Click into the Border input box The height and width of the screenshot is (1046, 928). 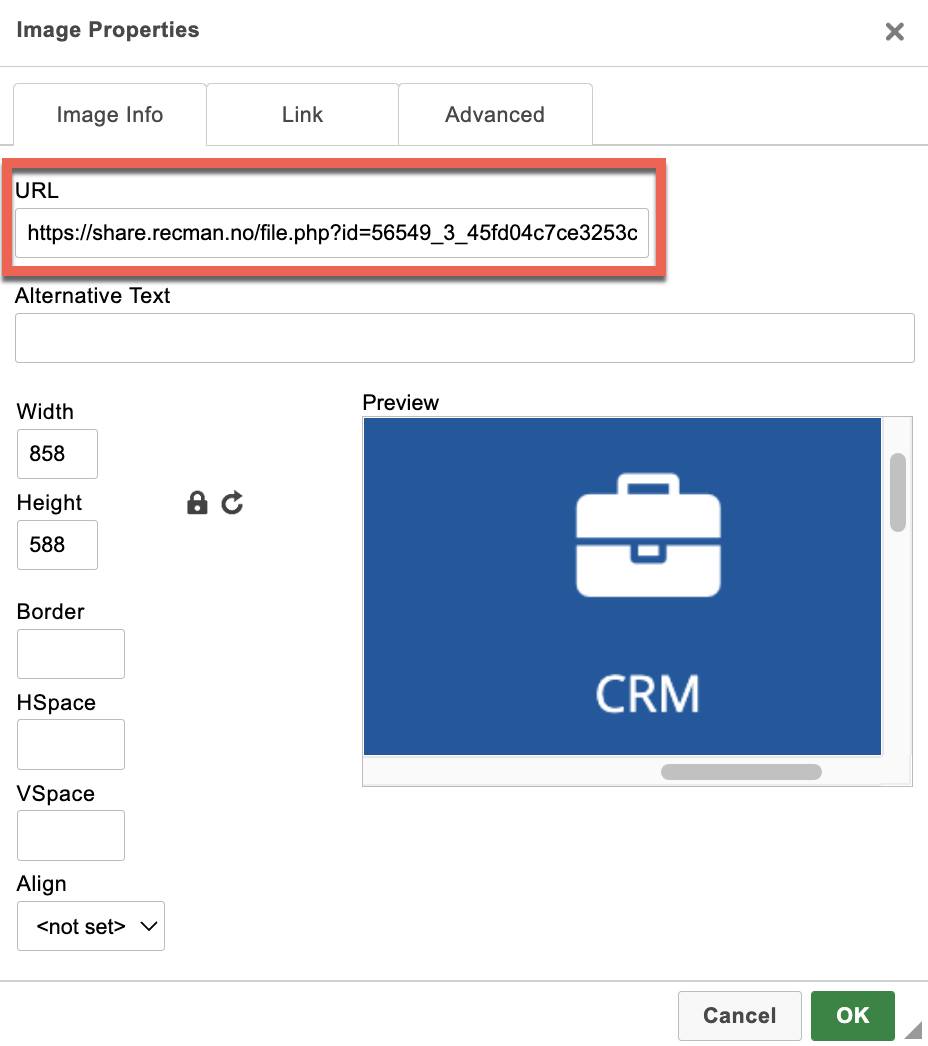coord(71,654)
